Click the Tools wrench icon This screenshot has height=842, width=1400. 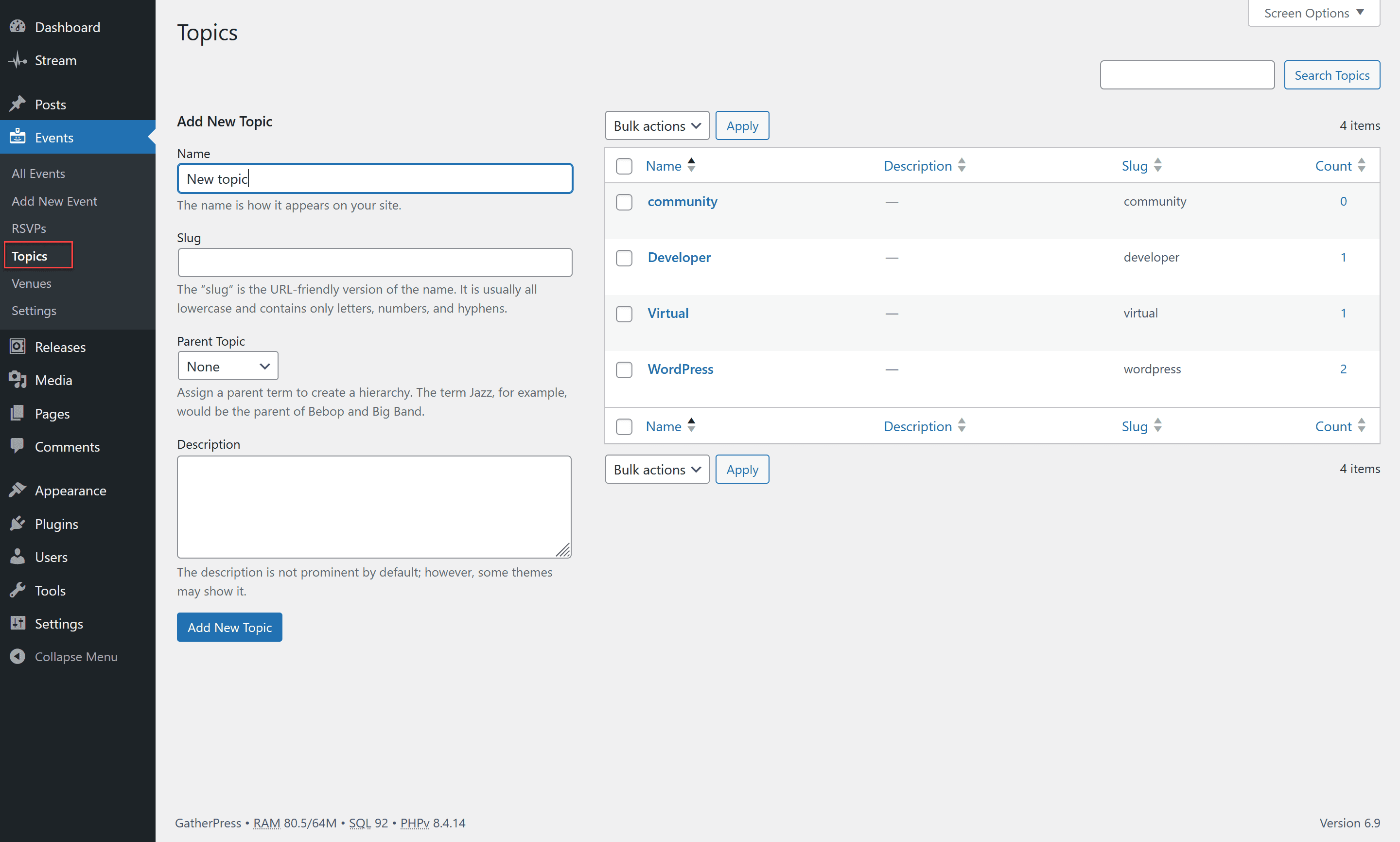point(17,590)
